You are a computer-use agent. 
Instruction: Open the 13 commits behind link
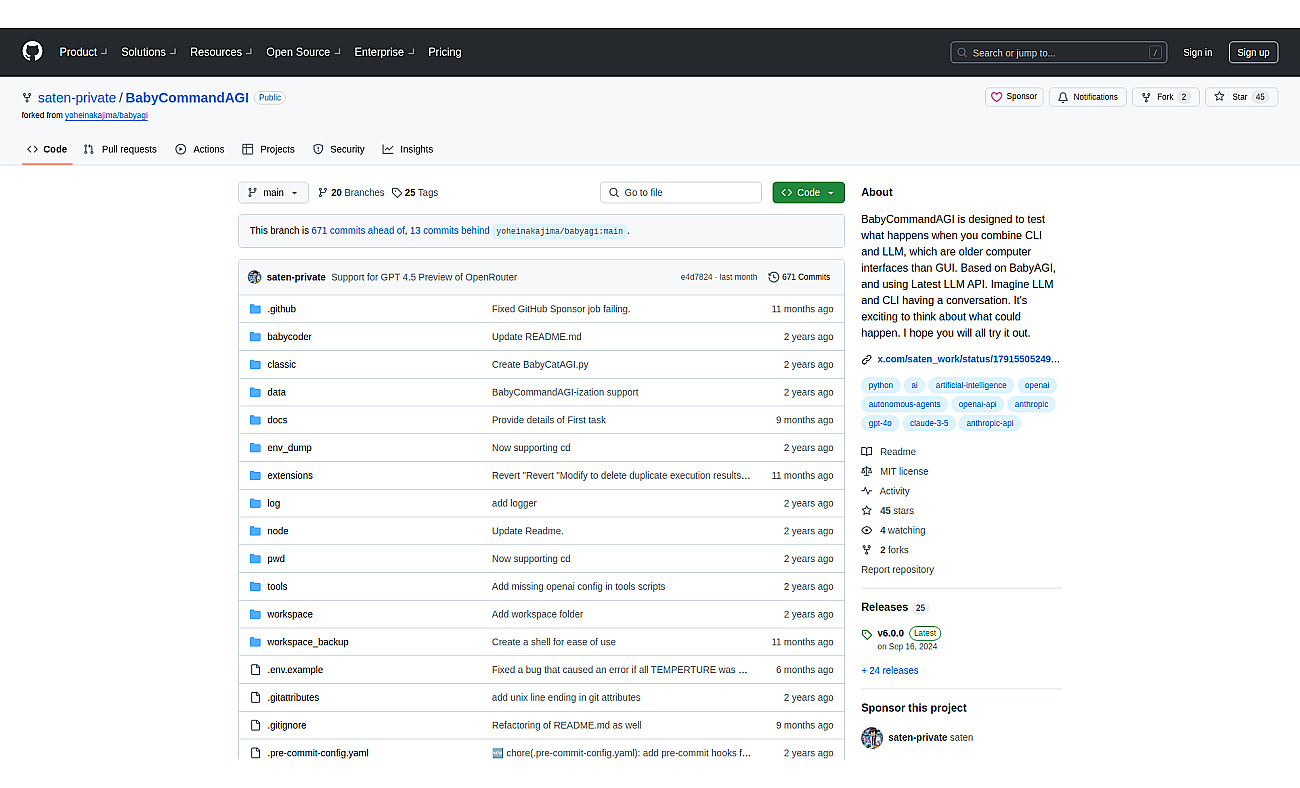(450, 231)
